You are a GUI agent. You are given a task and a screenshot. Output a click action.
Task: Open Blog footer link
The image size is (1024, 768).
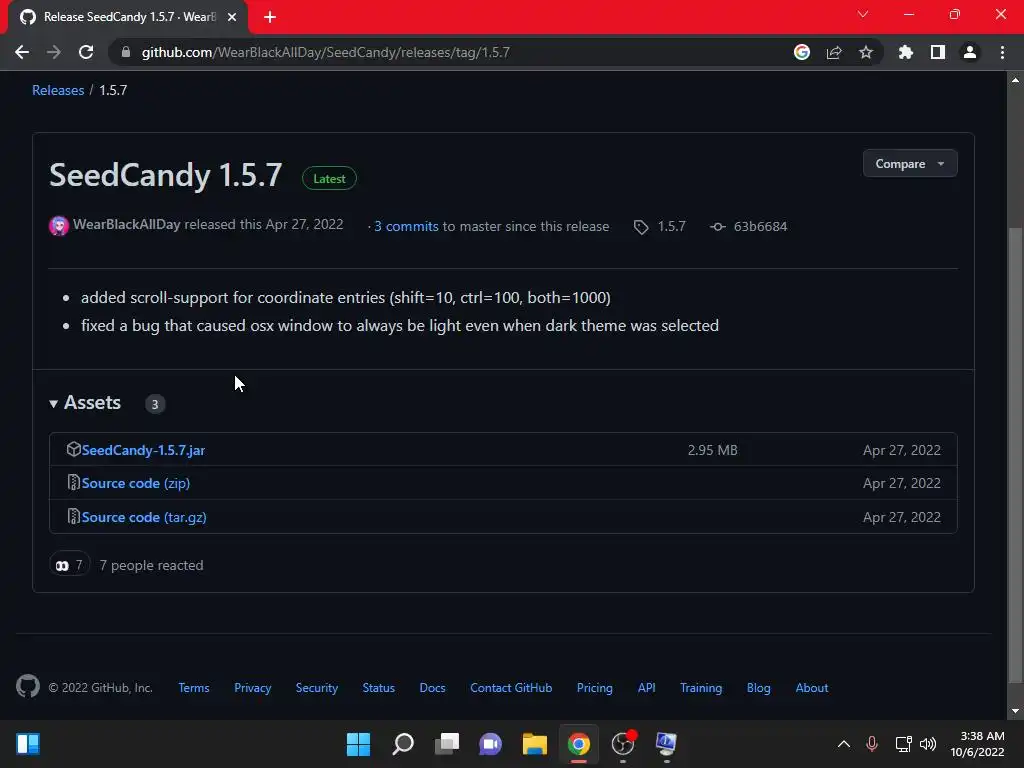pos(759,688)
